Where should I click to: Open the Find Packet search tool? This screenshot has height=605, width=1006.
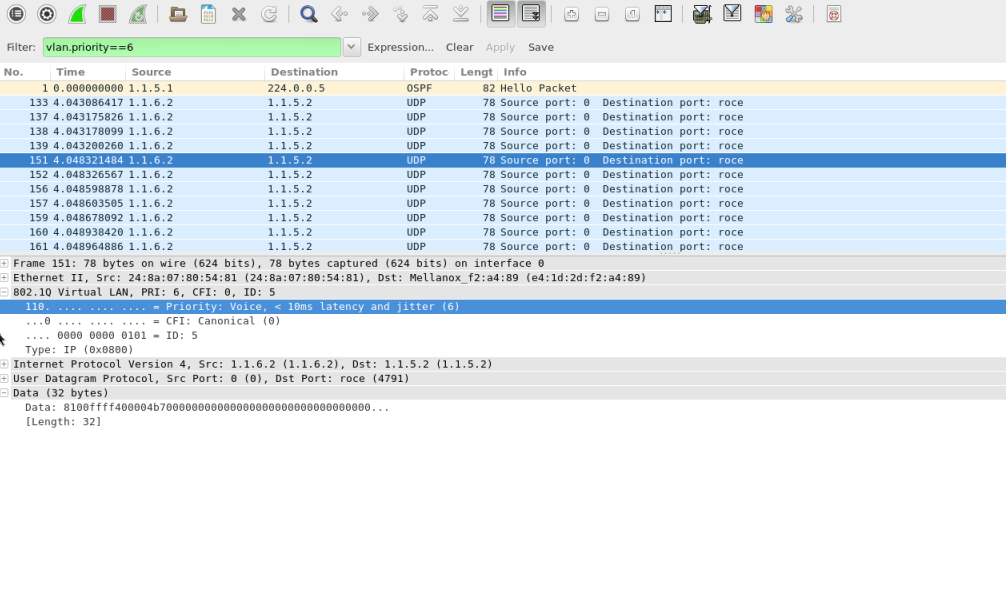point(310,14)
